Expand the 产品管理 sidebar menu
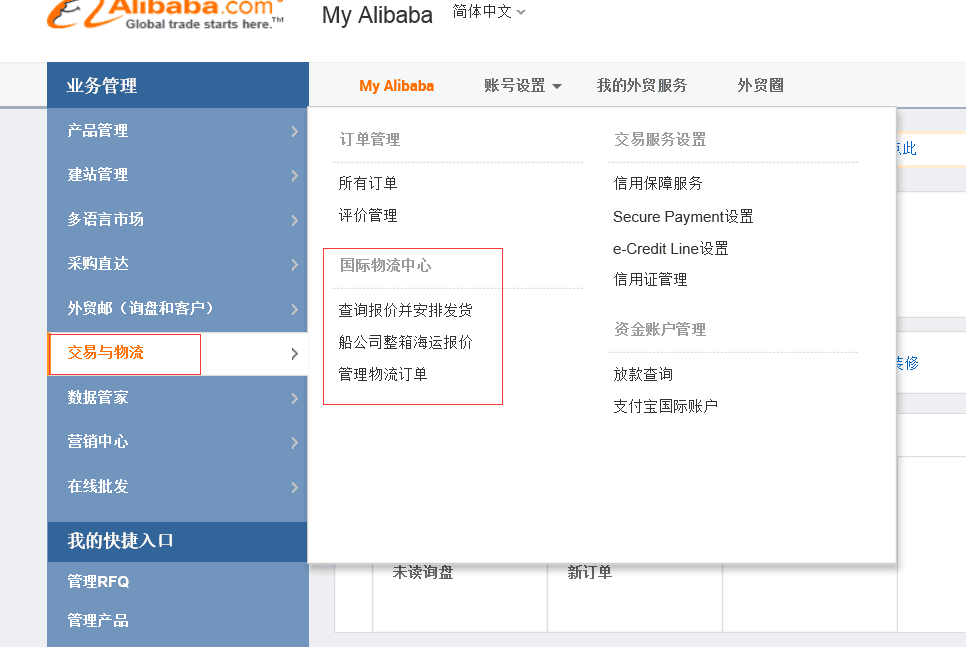 tap(294, 131)
